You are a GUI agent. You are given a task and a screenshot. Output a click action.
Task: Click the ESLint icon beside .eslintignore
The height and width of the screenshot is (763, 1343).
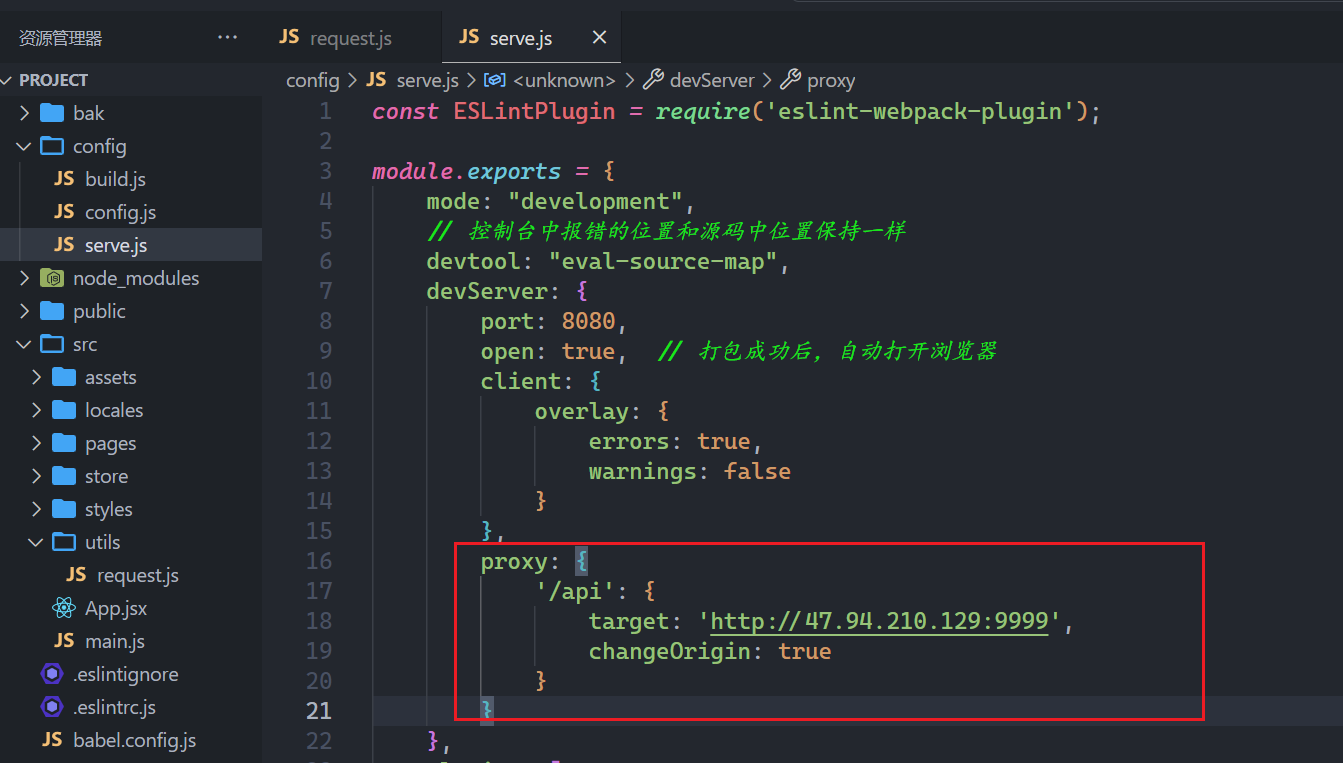52,674
